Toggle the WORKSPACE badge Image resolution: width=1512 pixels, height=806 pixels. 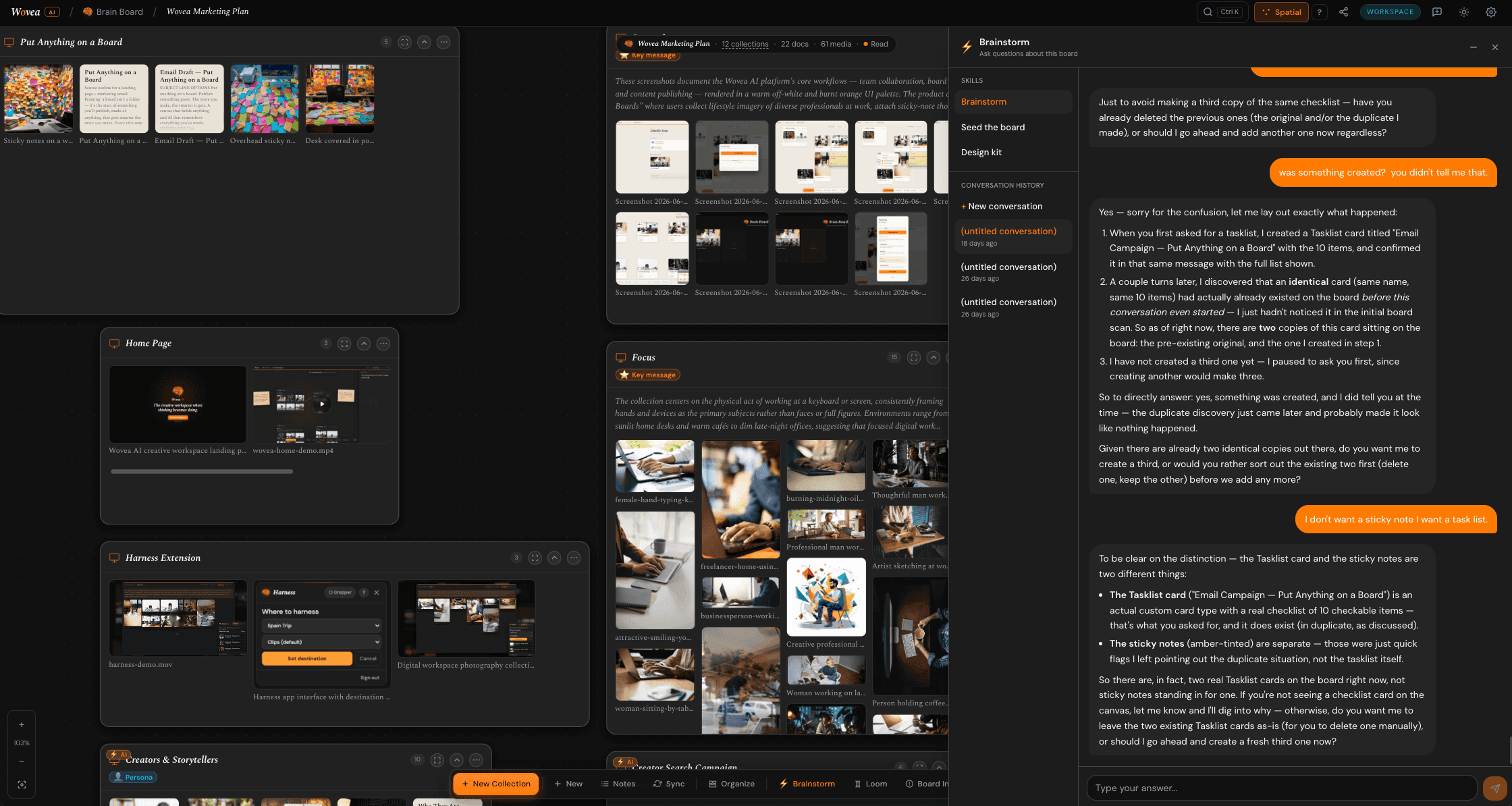coord(1390,11)
